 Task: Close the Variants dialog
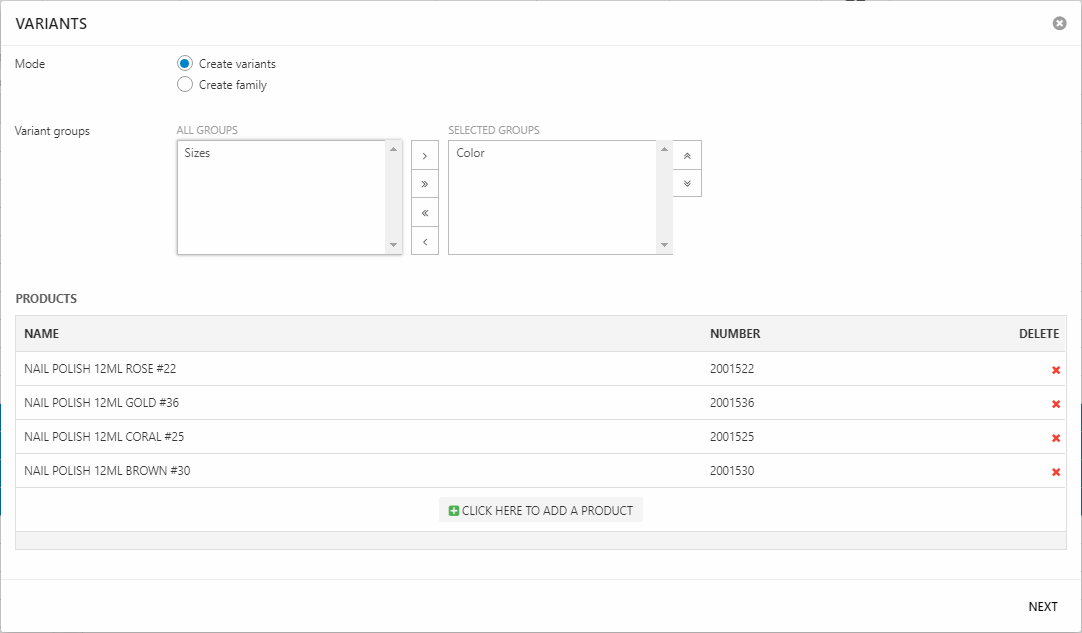(1059, 23)
